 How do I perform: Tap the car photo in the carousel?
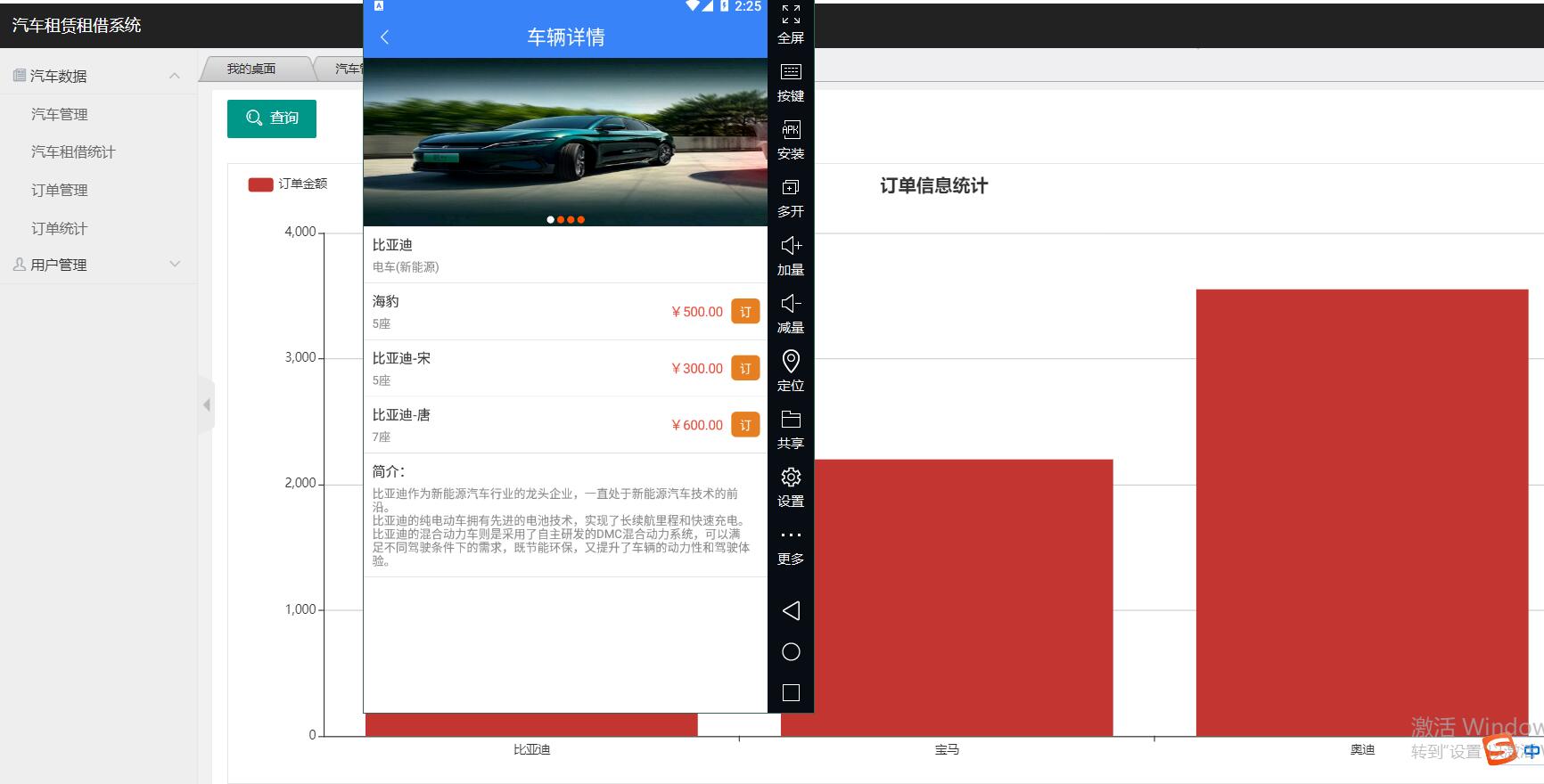click(565, 142)
